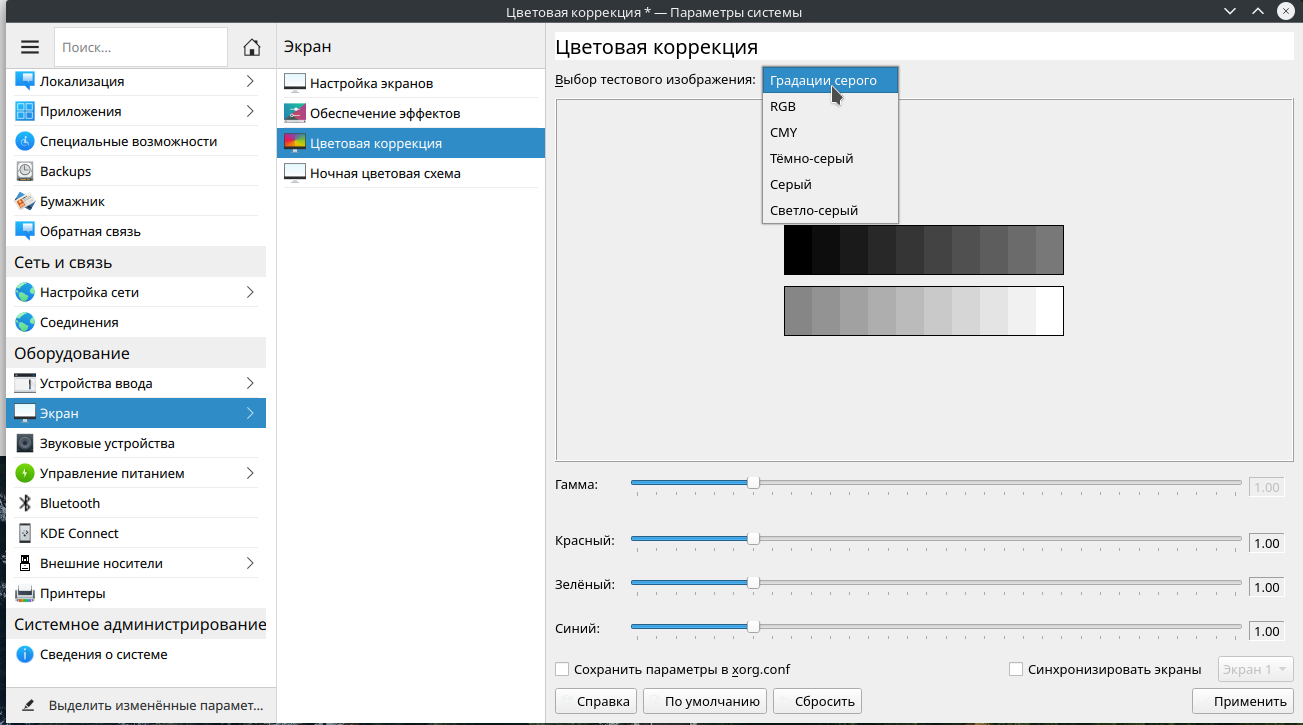
Task: Open the hamburger menu icon
Action: pos(30,47)
